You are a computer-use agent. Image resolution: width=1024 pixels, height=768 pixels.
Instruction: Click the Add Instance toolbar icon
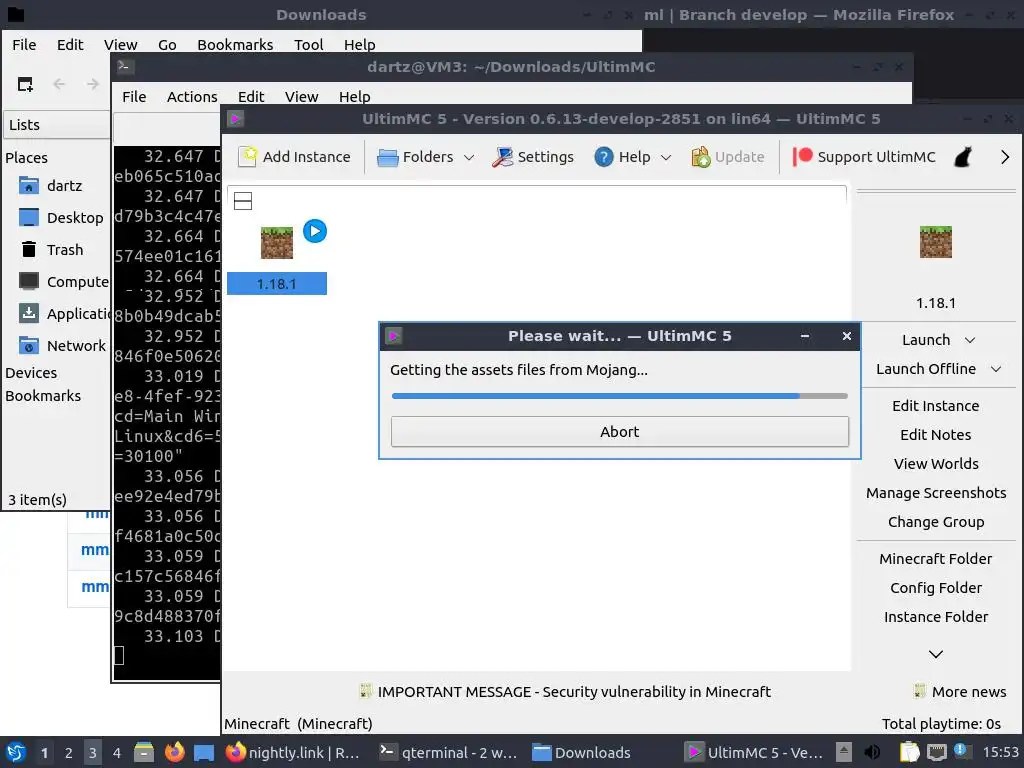[x=248, y=157]
